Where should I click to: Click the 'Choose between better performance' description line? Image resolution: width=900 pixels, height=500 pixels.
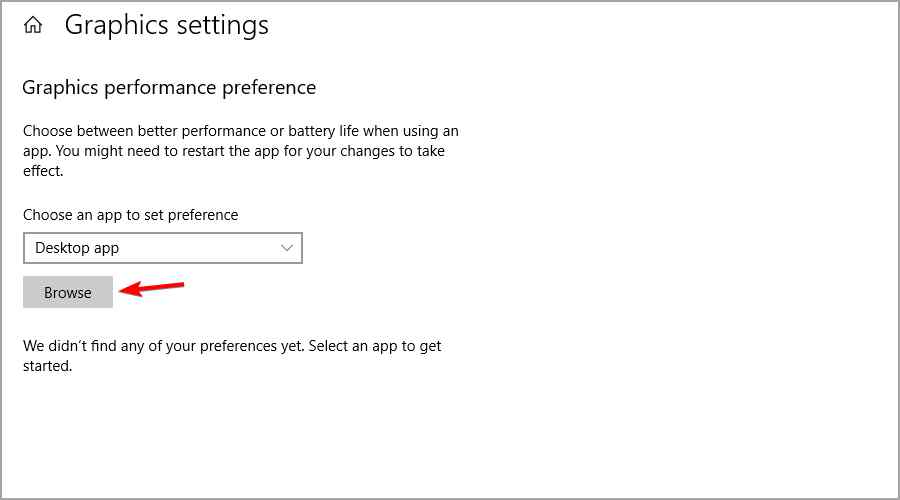[240, 131]
